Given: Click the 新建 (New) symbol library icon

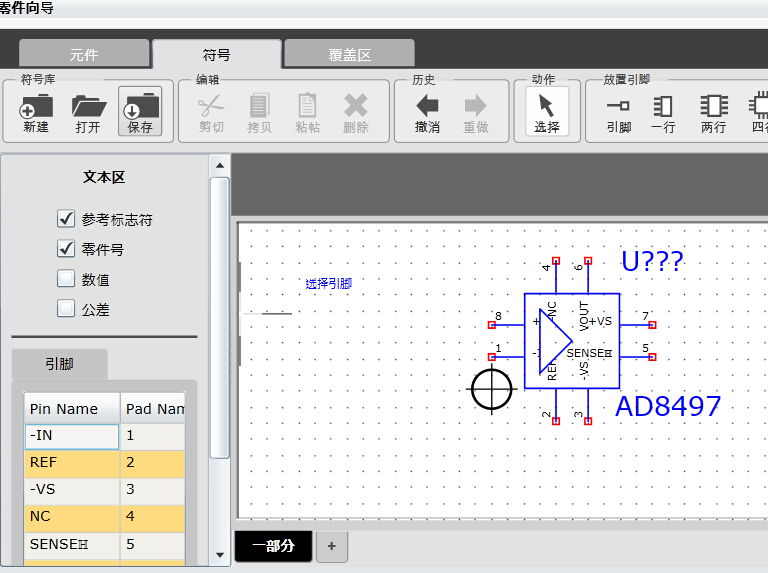Looking at the screenshot, I should click(36, 114).
